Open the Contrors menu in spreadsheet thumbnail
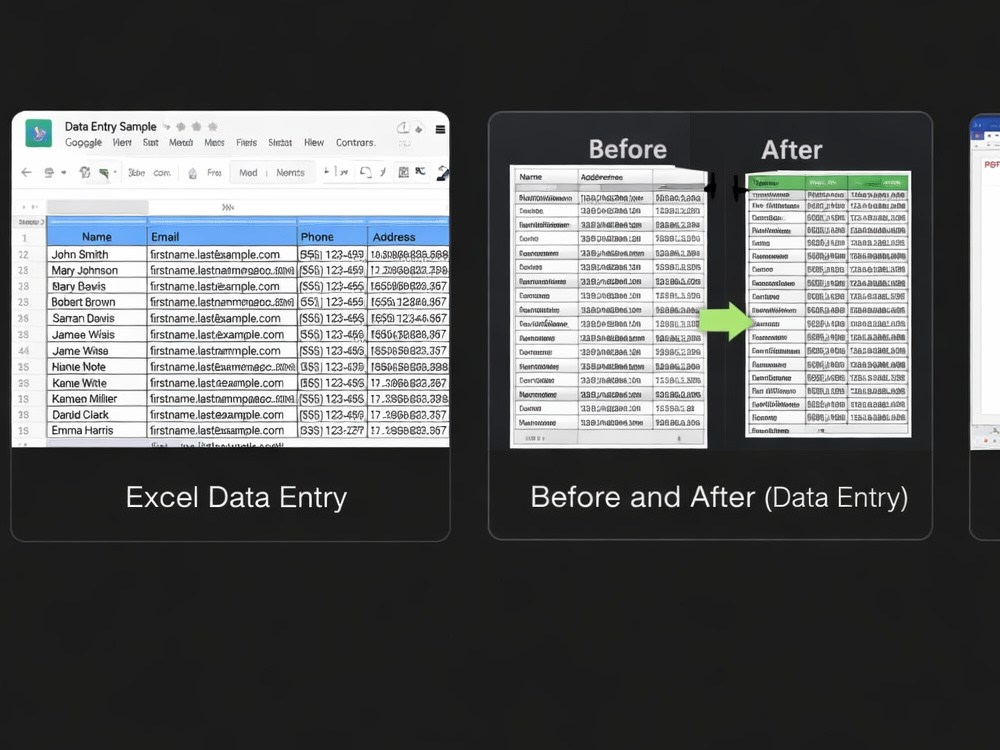This screenshot has height=750, width=1000. point(355,143)
